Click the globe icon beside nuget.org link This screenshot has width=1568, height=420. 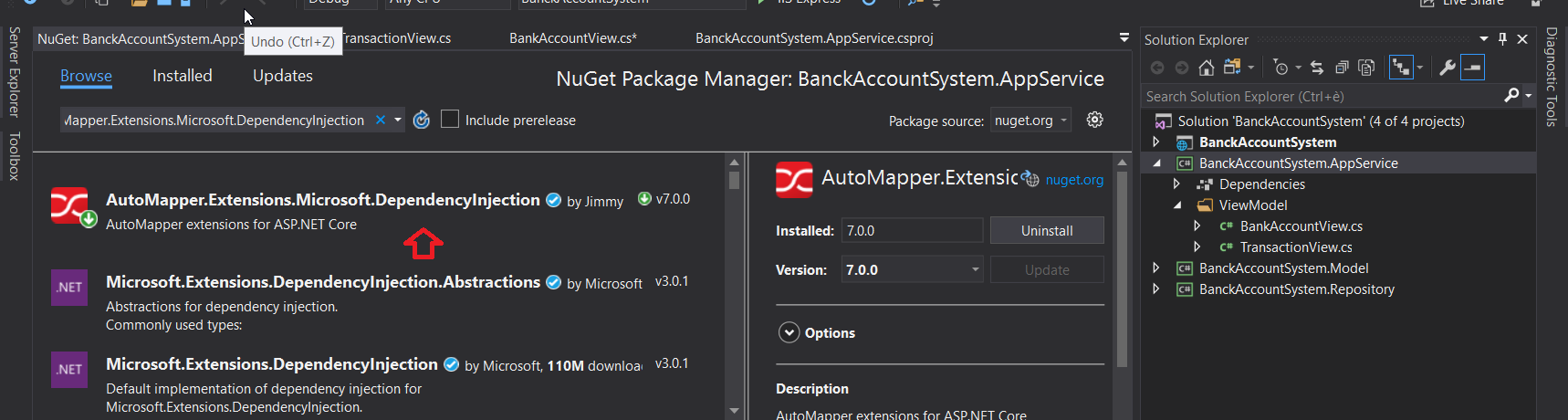coord(1030,179)
